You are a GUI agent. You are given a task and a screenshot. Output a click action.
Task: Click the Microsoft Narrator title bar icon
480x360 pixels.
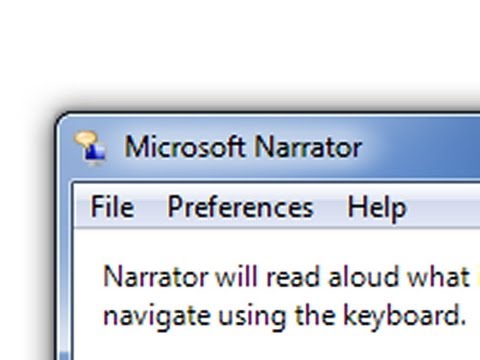pyautogui.click(x=91, y=148)
